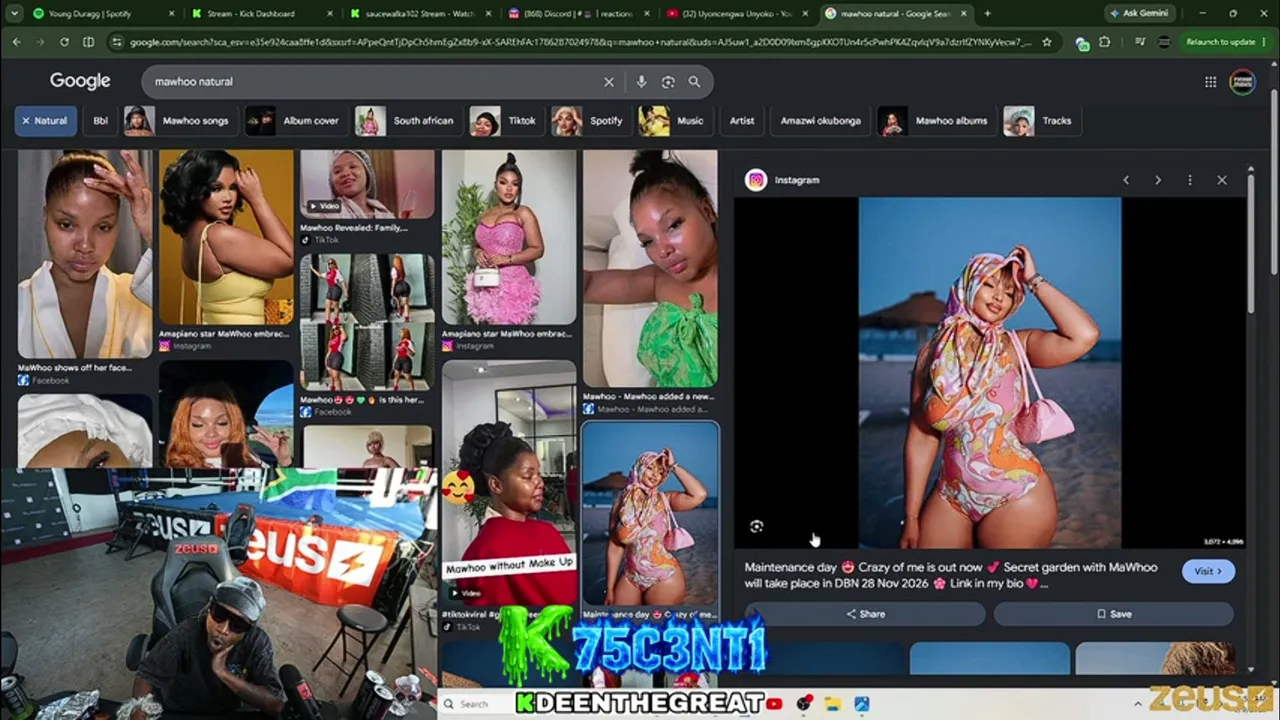Viewport: 1280px width, 720px height.
Task: Open Google Lens image search
Action: click(x=668, y=82)
